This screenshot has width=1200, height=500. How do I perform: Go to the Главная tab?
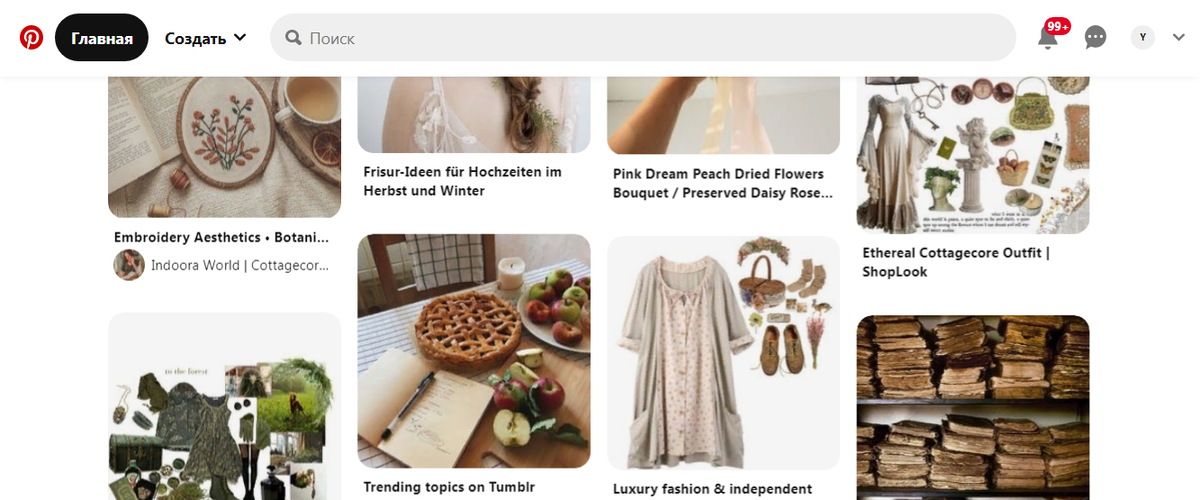coord(102,38)
